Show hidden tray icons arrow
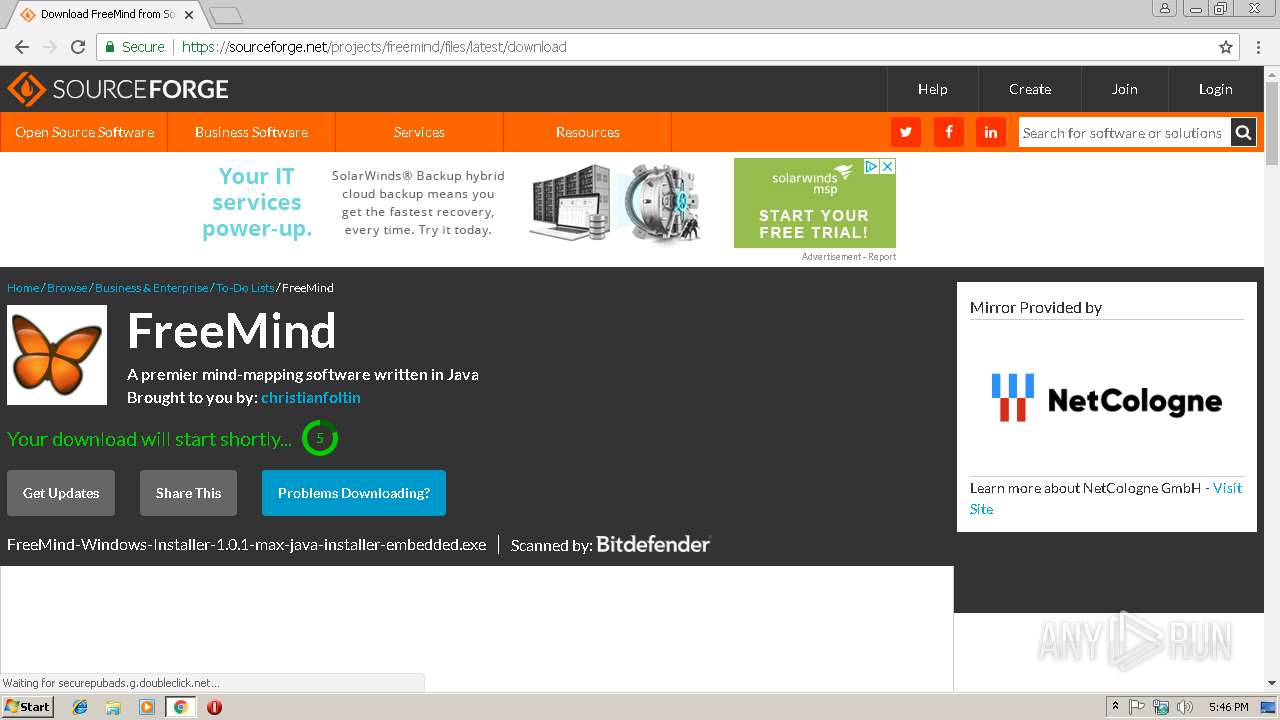1280x720 pixels. [x=1115, y=707]
